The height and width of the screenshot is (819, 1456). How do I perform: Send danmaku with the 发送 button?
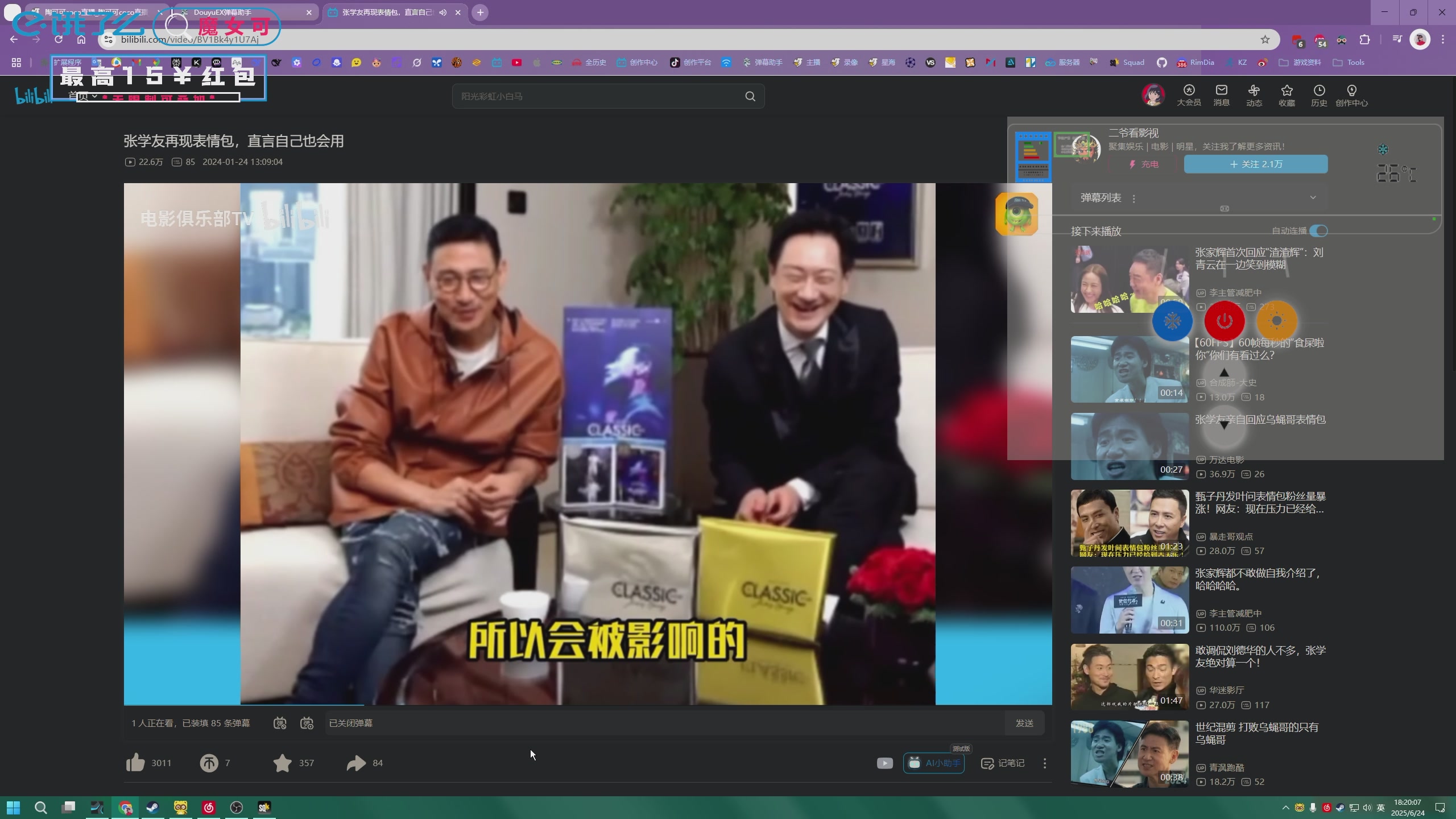[1024, 723]
